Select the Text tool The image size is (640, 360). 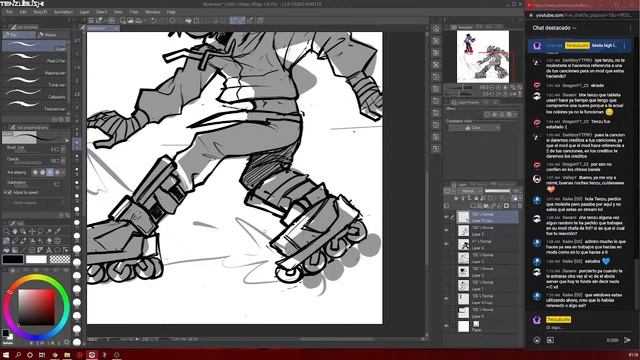pyautogui.click(x=49, y=250)
